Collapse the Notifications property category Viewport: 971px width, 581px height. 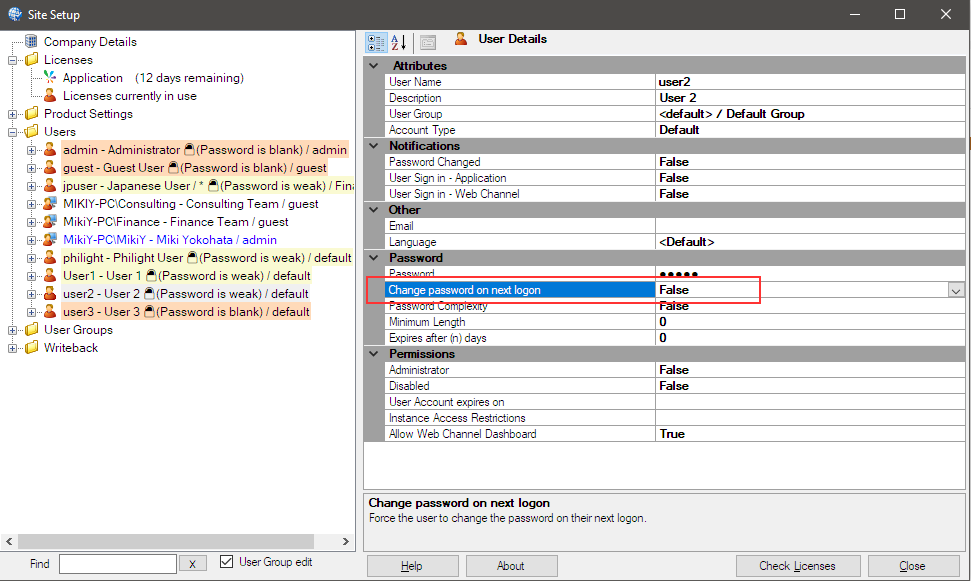coord(373,146)
